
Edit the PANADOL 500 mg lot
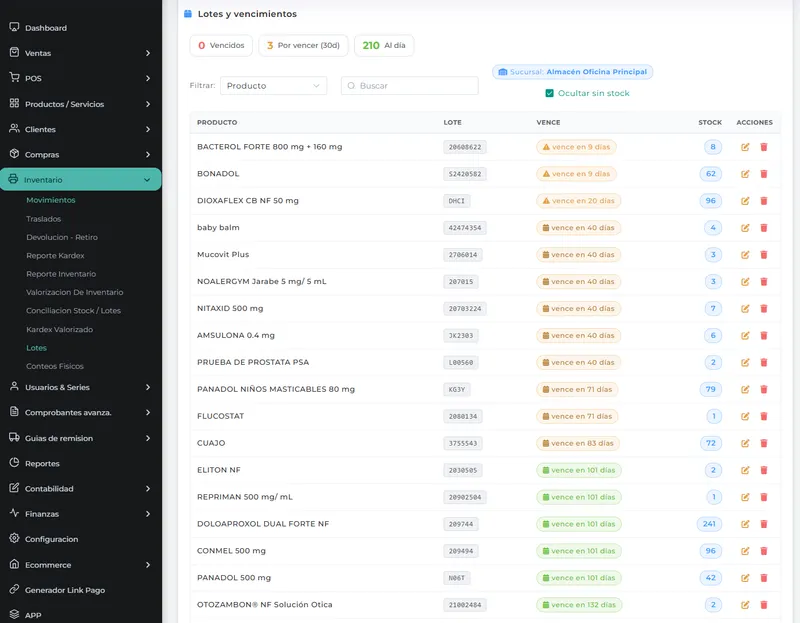(745, 578)
